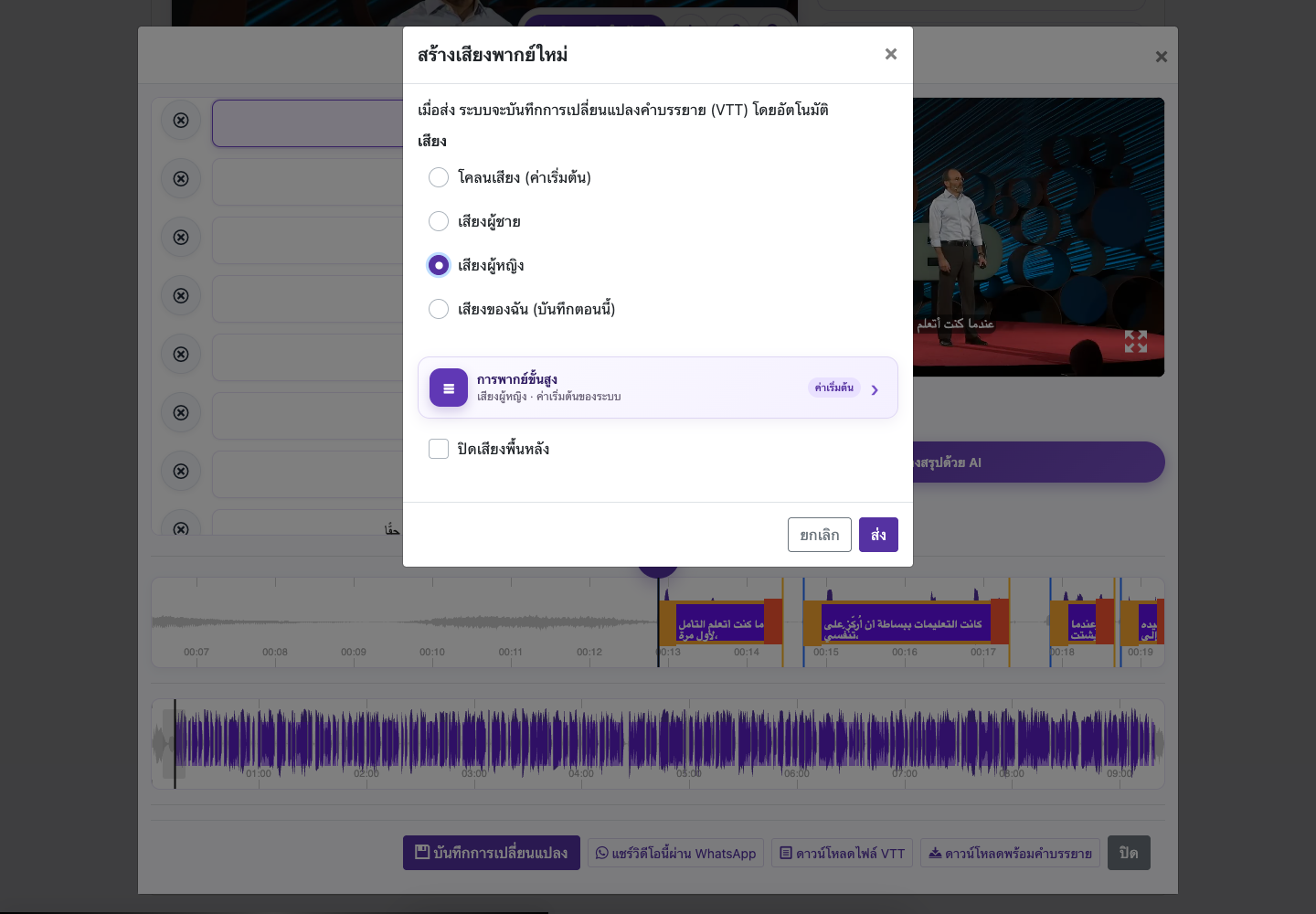Image resolution: width=1316 pixels, height=914 pixels.
Task: Enable the ปิดเสียงพื้นหลัง checkbox
Action: pyautogui.click(x=439, y=449)
